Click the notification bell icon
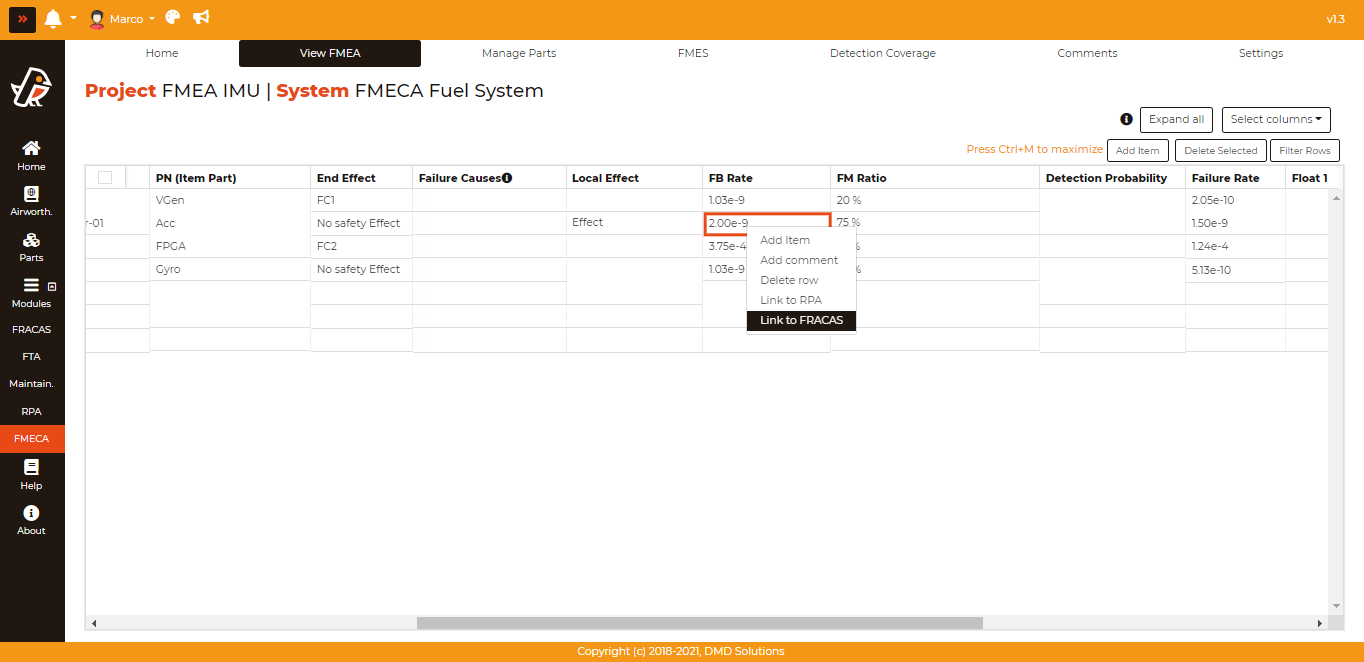1364x662 pixels. (x=53, y=18)
